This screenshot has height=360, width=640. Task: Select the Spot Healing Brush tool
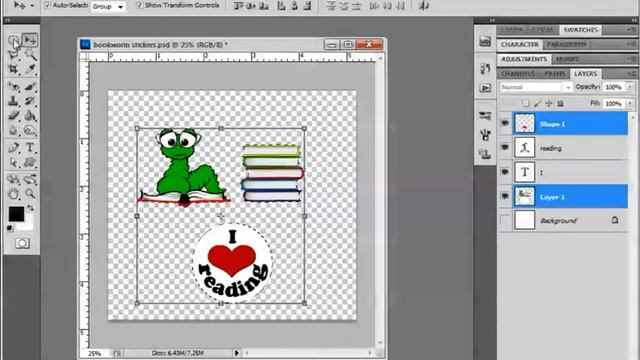[x=13, y=87]
